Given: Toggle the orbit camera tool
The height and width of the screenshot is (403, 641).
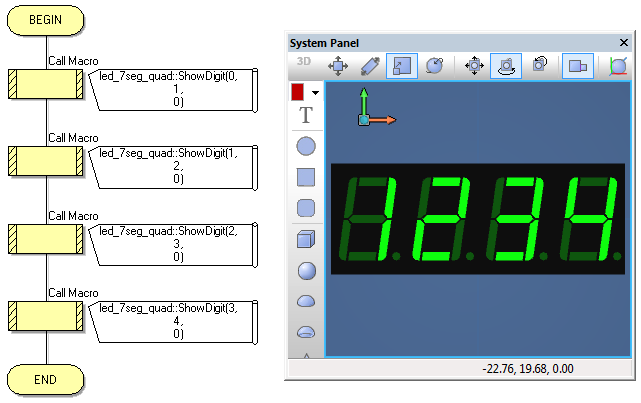Looking at the screenshot, I should [x=506, y=66].
